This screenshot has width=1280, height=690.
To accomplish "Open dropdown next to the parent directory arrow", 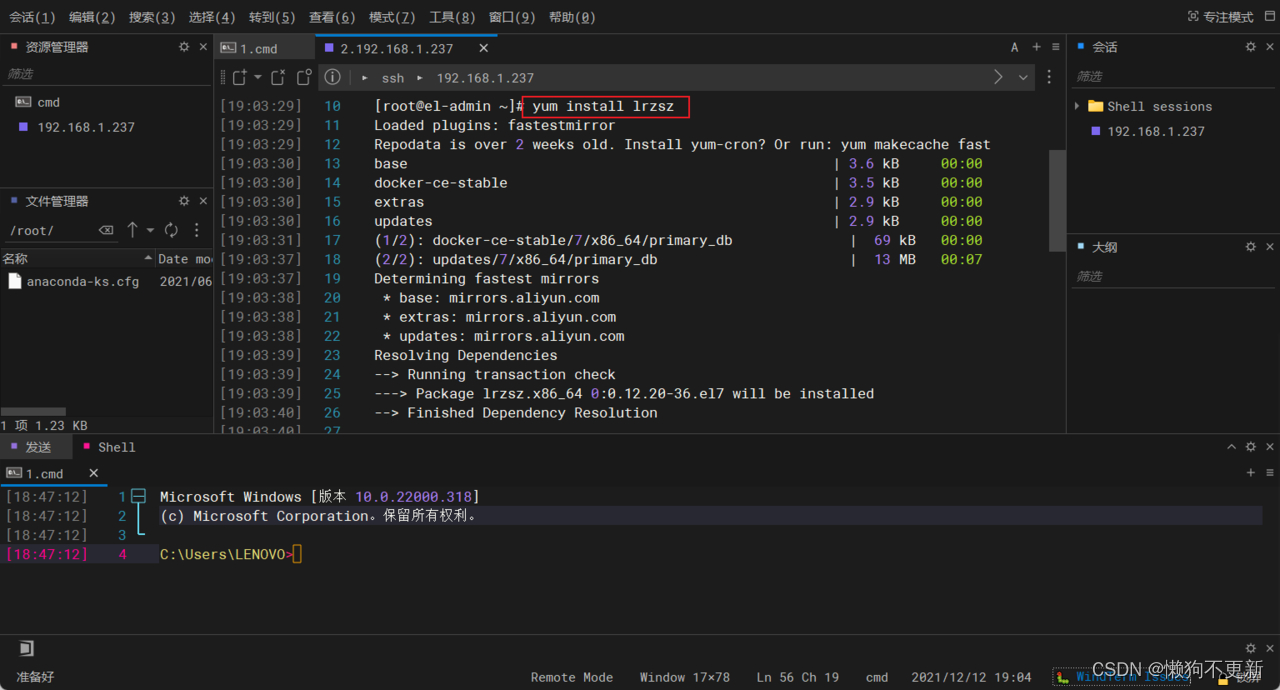I will (x=150, y=230).
